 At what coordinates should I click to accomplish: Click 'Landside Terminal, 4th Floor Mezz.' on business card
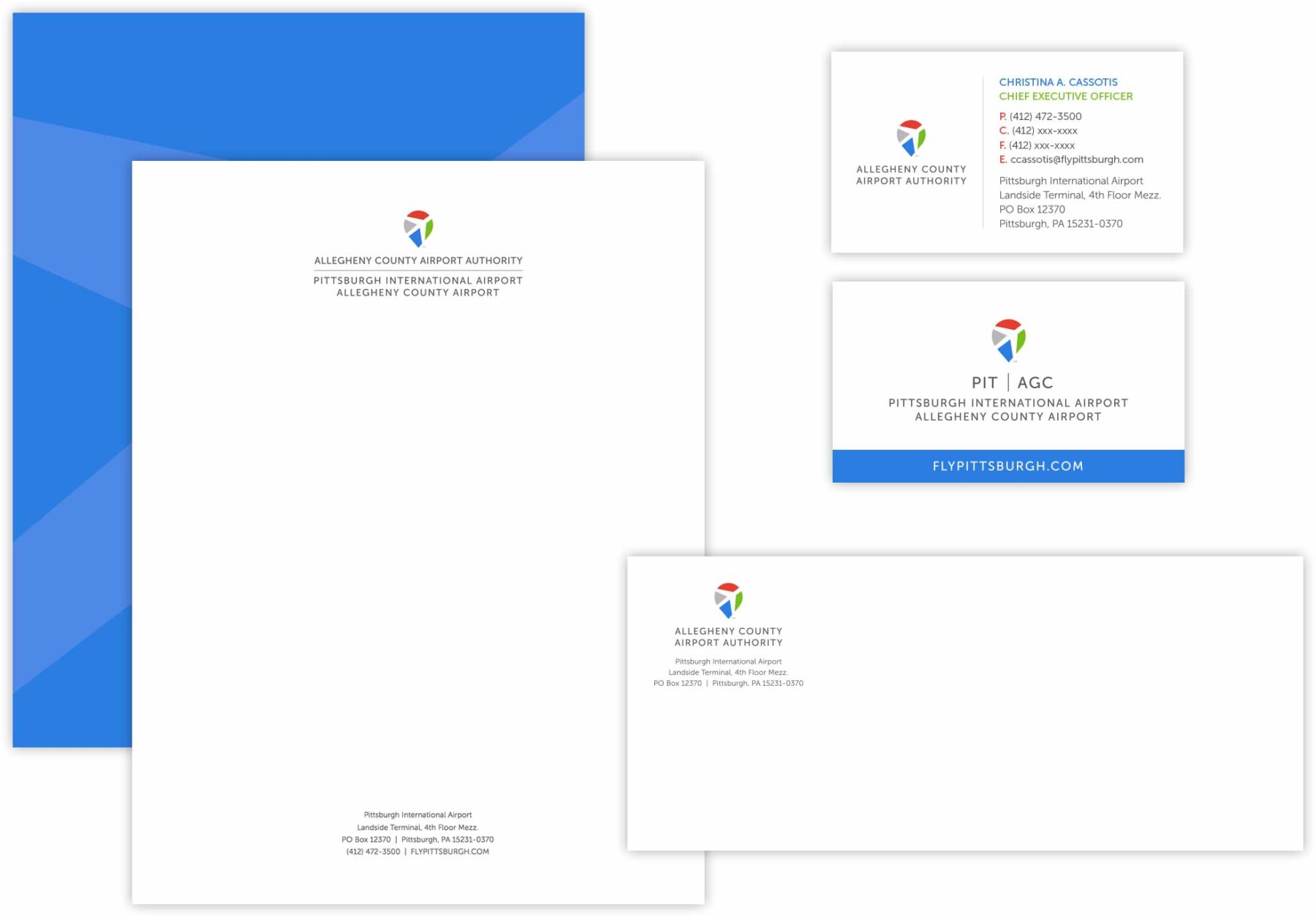point(1080,195)
